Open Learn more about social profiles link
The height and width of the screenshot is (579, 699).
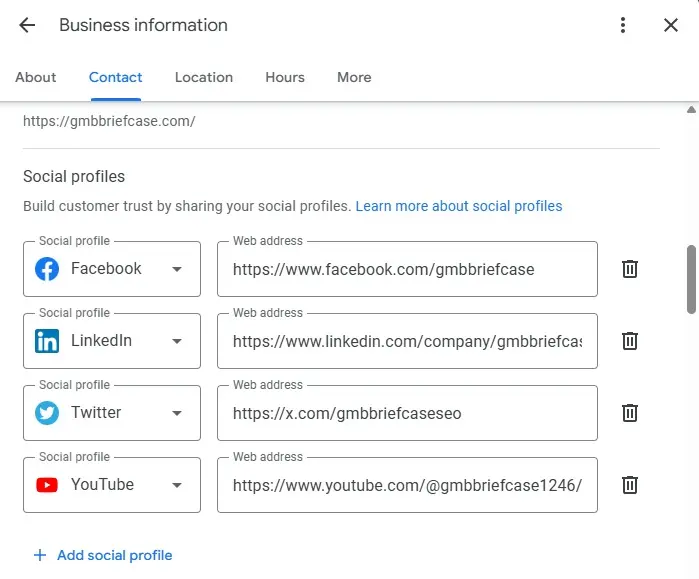(x=459, y=206)
